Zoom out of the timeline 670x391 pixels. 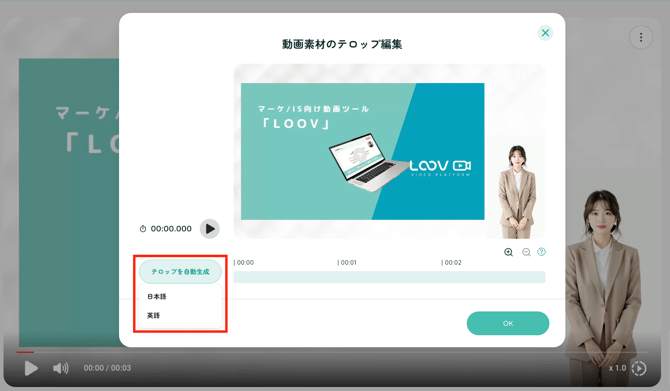pyautogui.click(x=526, y=252)
